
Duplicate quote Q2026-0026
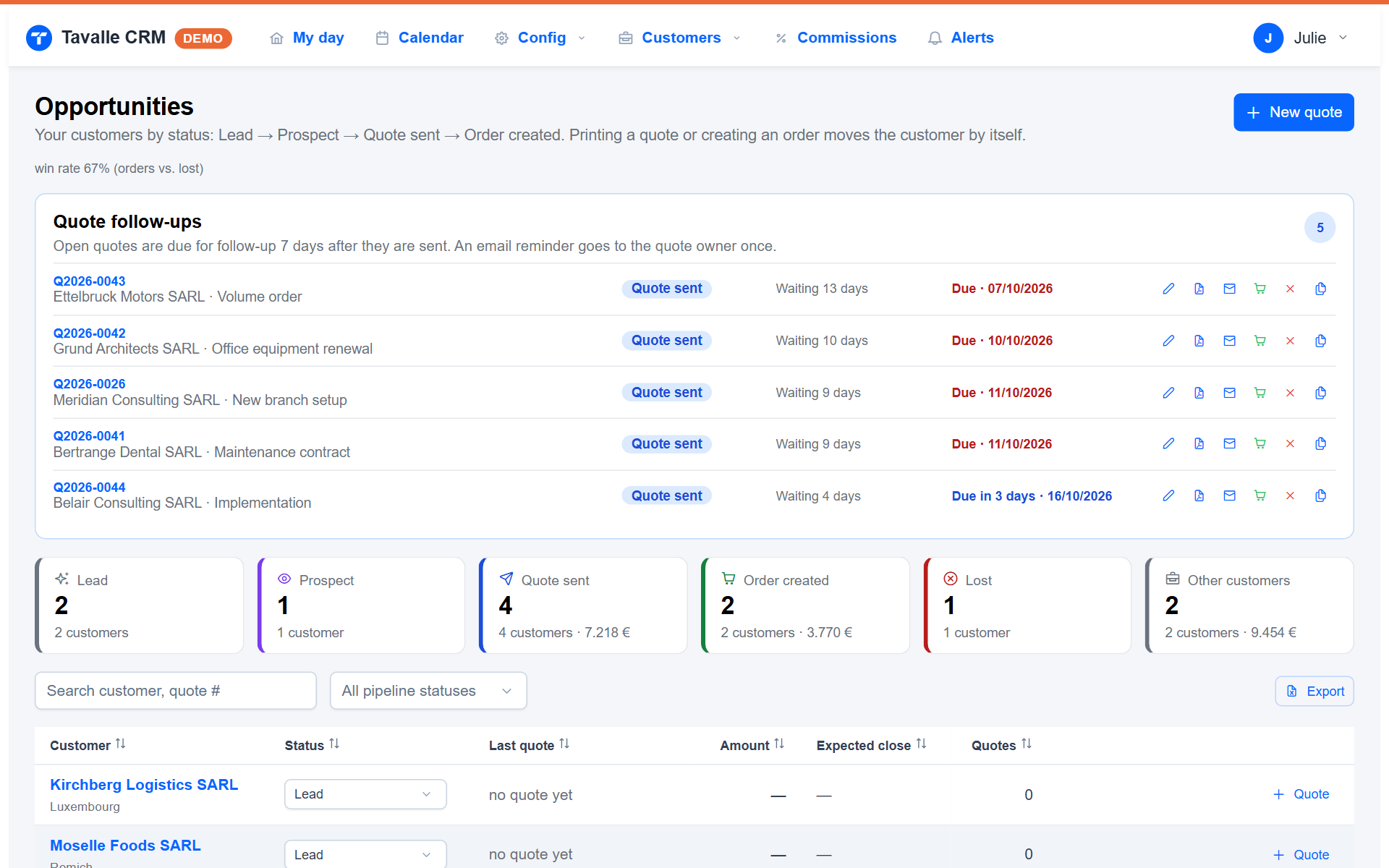pos(1320,393)
